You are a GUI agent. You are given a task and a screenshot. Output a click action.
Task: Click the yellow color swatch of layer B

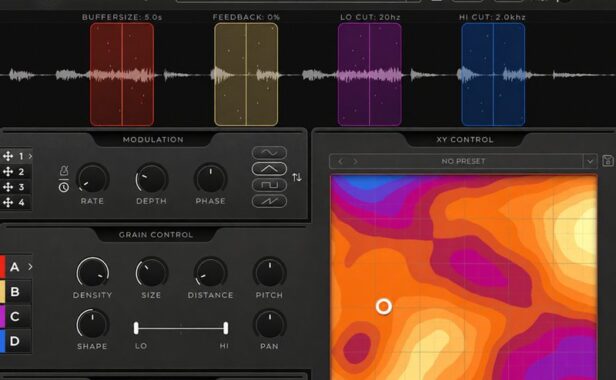[x=2, y=292]
